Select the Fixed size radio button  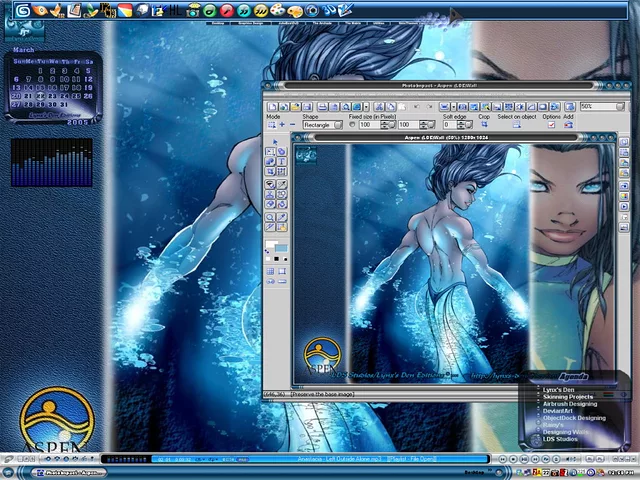[352, 125]
